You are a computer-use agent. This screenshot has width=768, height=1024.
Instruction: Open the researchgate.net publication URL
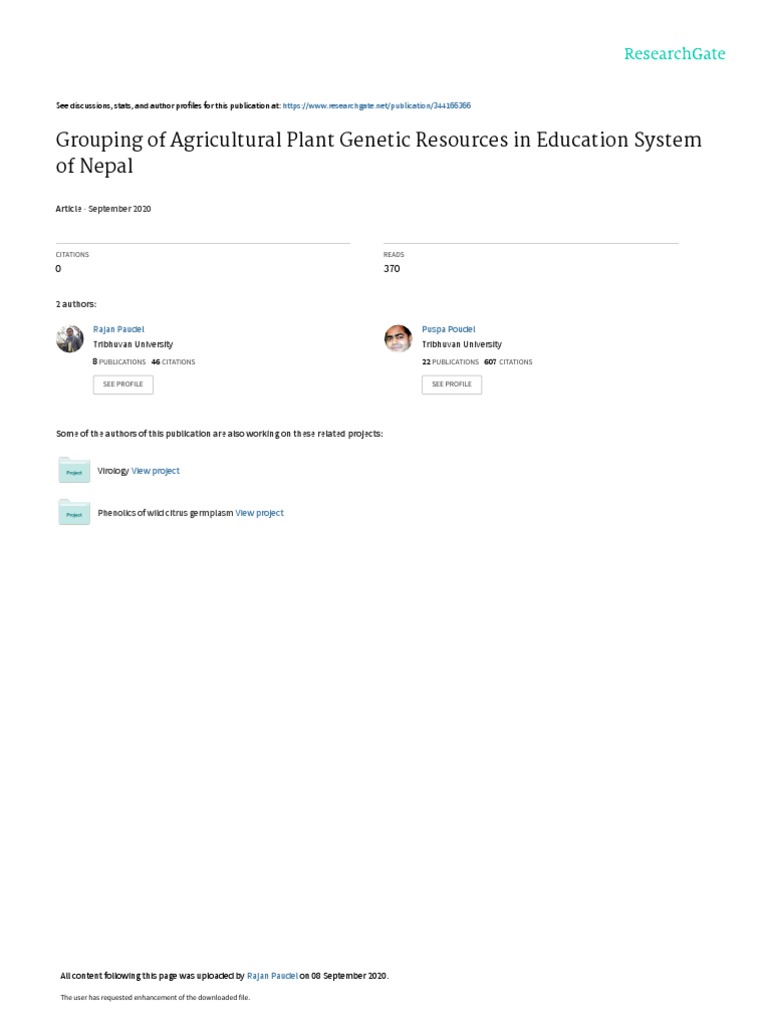tap(377, 105)
